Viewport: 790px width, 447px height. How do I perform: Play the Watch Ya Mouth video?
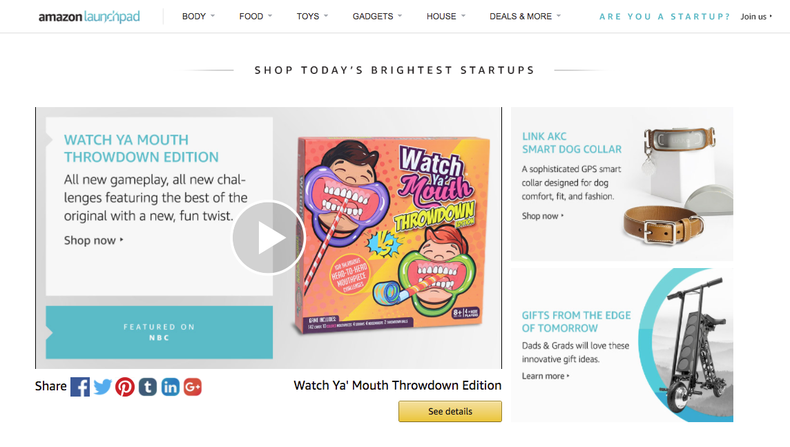268,238
